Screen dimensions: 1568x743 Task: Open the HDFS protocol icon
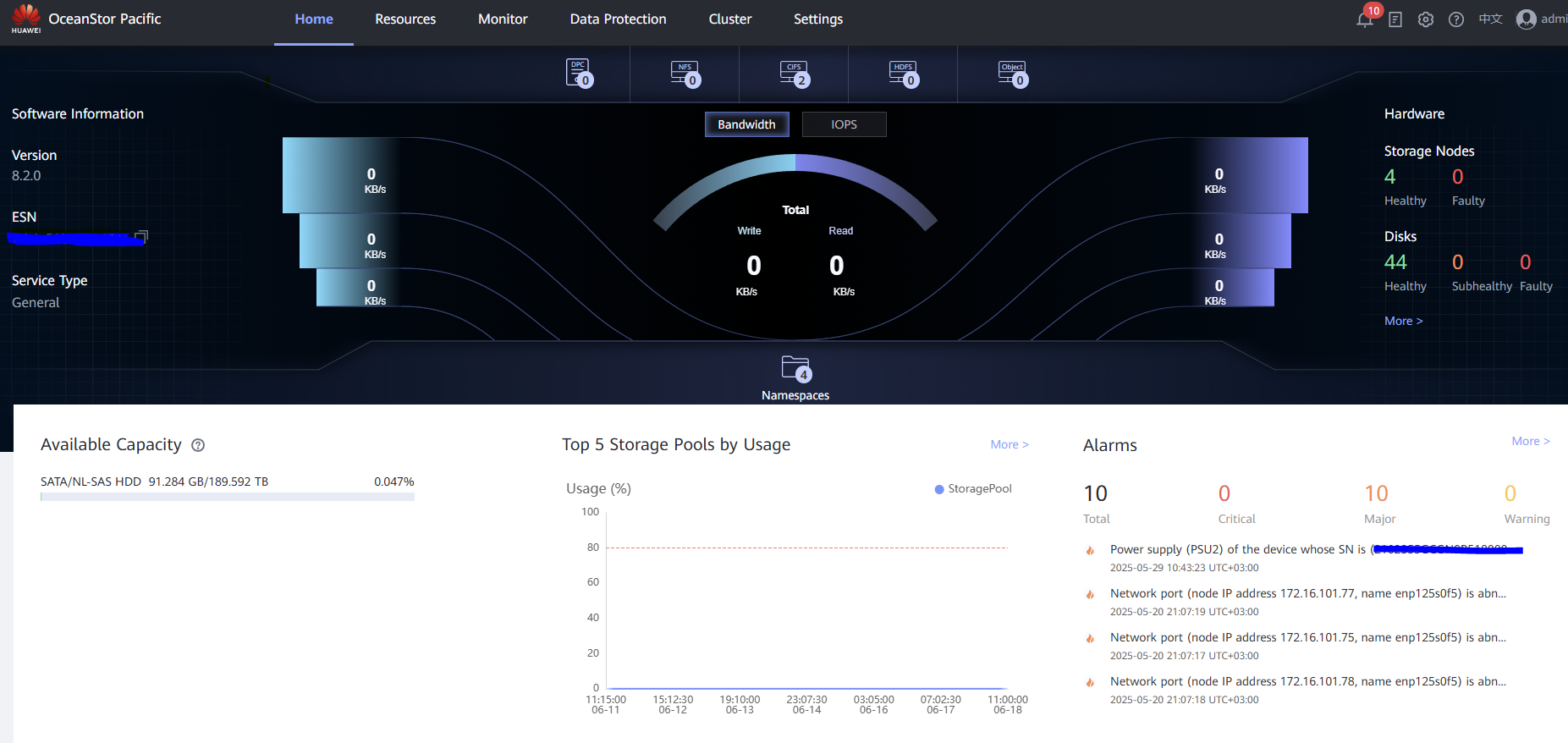pyautogui.click(x=905, y=74)
